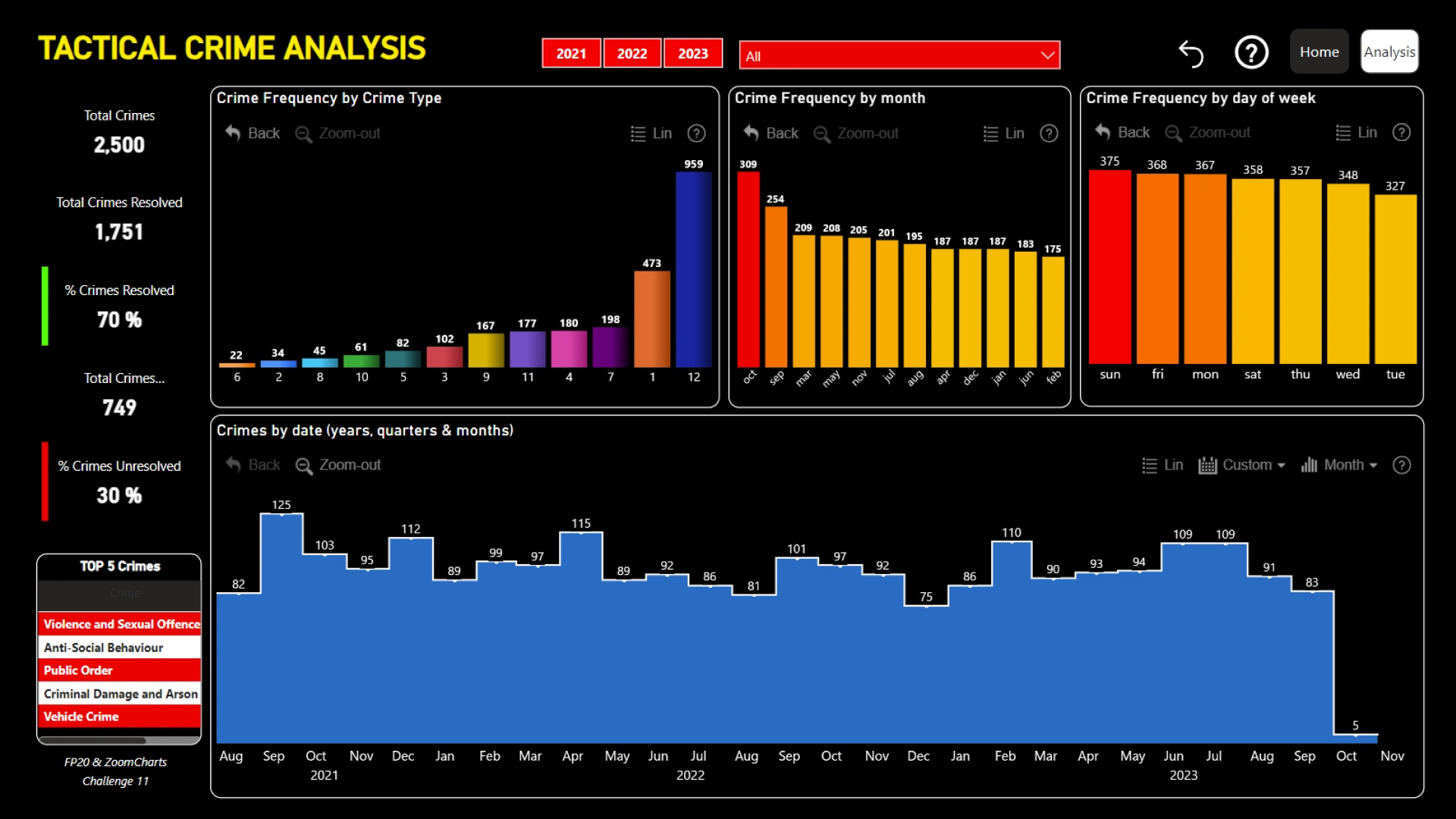Screen dimensions: 1456x819
Task: Click the Oct 2023 column valued 5
Action: (1356, 738)
